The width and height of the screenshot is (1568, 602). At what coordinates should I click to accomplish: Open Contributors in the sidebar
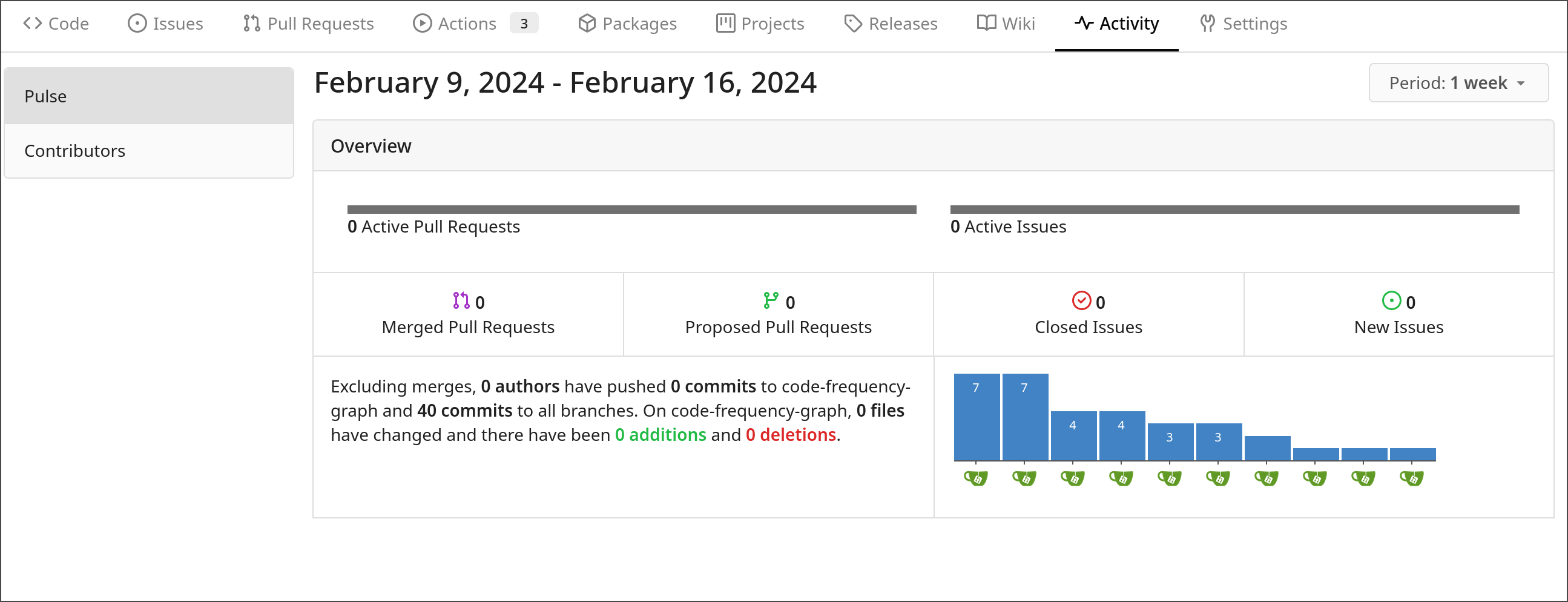coord(149,151)
